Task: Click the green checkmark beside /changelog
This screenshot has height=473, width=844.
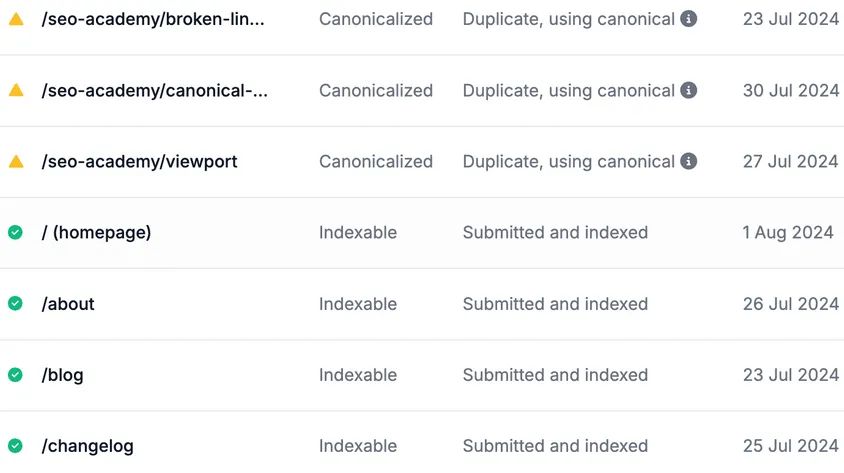Action: tap(16, 446)
